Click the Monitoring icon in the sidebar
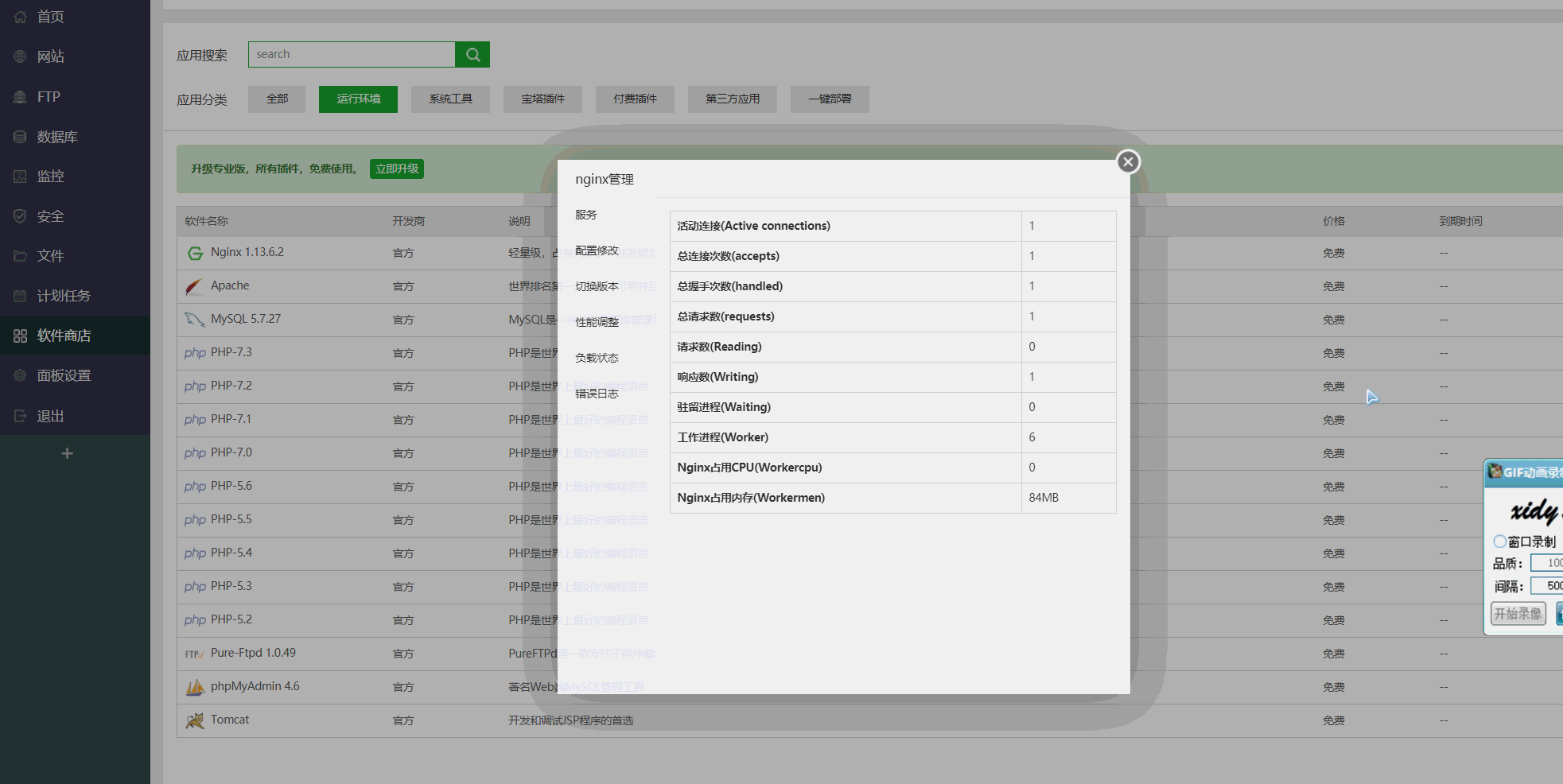The height and width of the screenshot is (784, 1563). [x=20, y=177]
